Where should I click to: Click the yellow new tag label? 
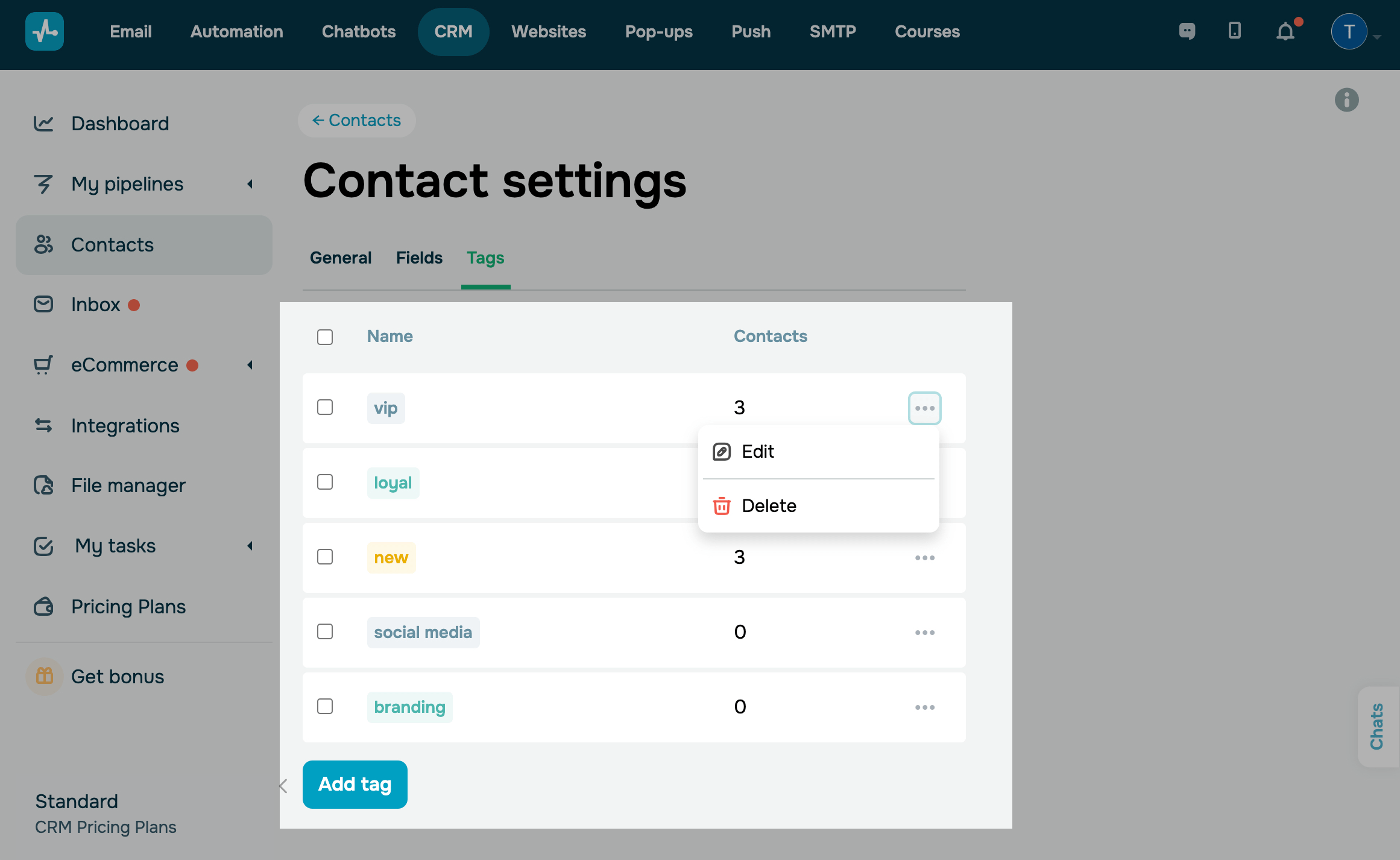point(391,558)
